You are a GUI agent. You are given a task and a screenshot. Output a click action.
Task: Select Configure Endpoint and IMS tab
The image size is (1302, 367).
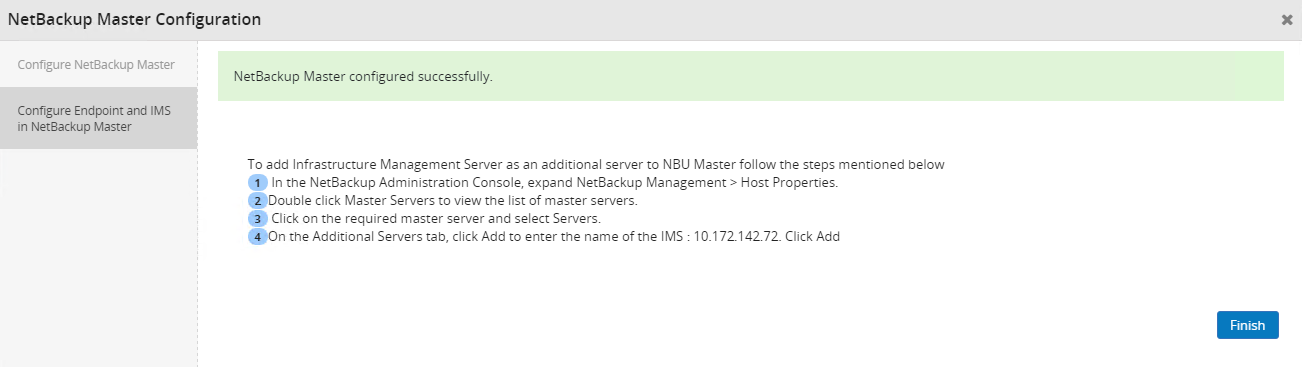tap(98, 118)
